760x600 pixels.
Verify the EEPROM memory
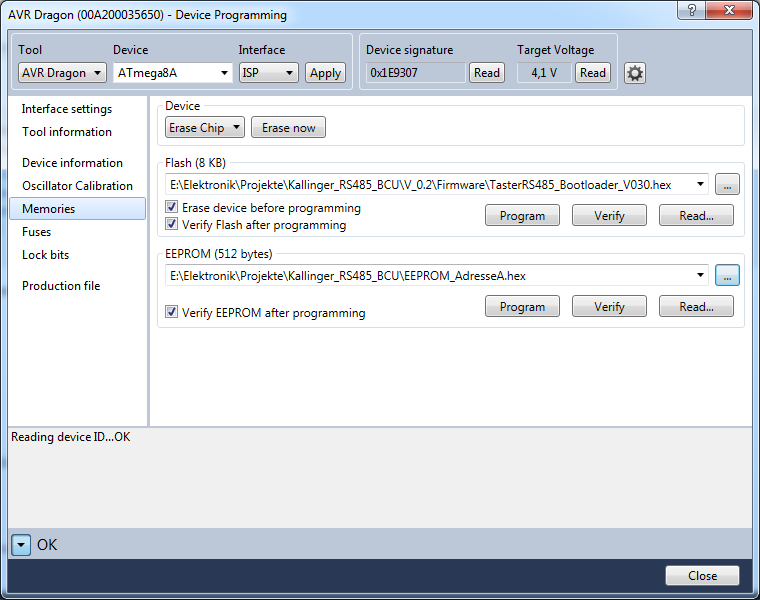coord(609,307)
